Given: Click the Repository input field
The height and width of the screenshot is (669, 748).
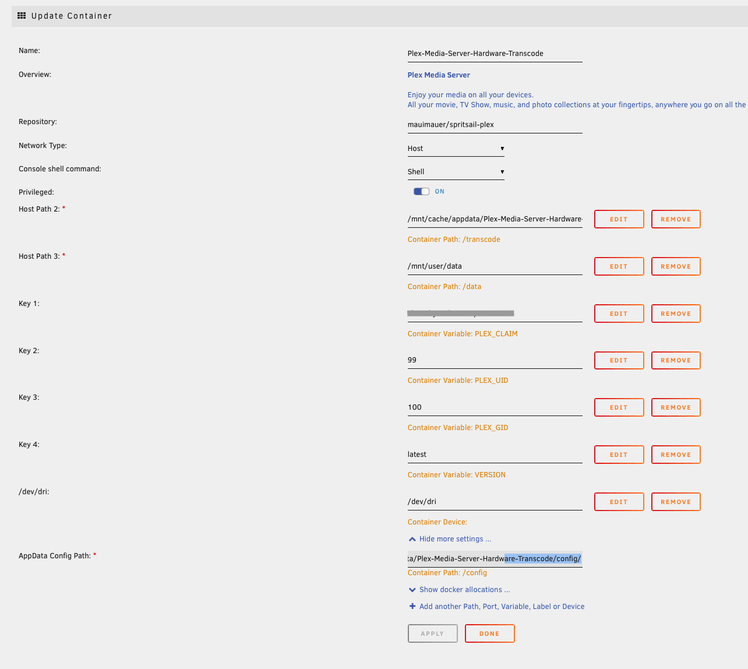Looking at the screenshot, I should [494, 125].
